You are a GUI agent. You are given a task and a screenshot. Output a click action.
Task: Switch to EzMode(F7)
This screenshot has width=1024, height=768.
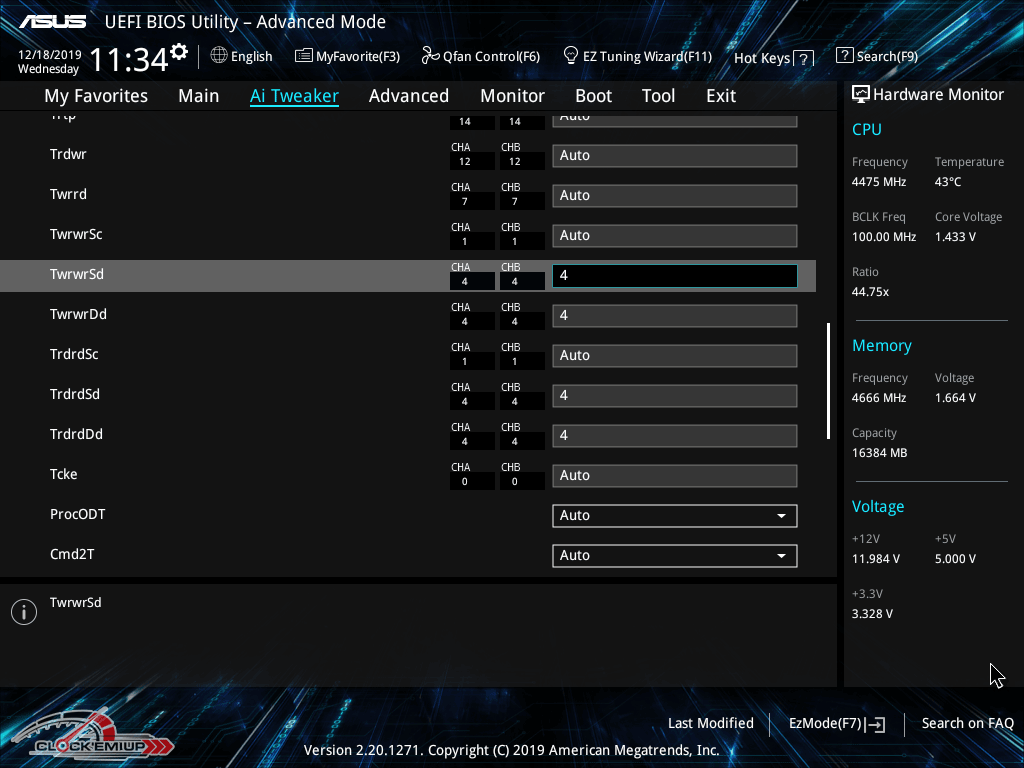coord(836,723)
